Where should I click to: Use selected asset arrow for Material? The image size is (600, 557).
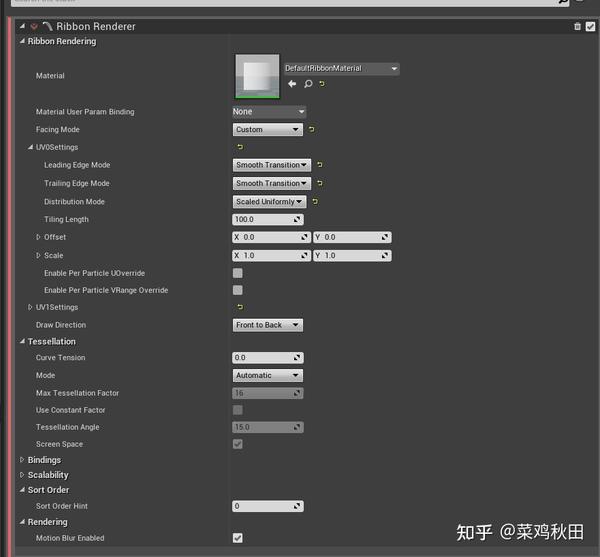point(292,83)
